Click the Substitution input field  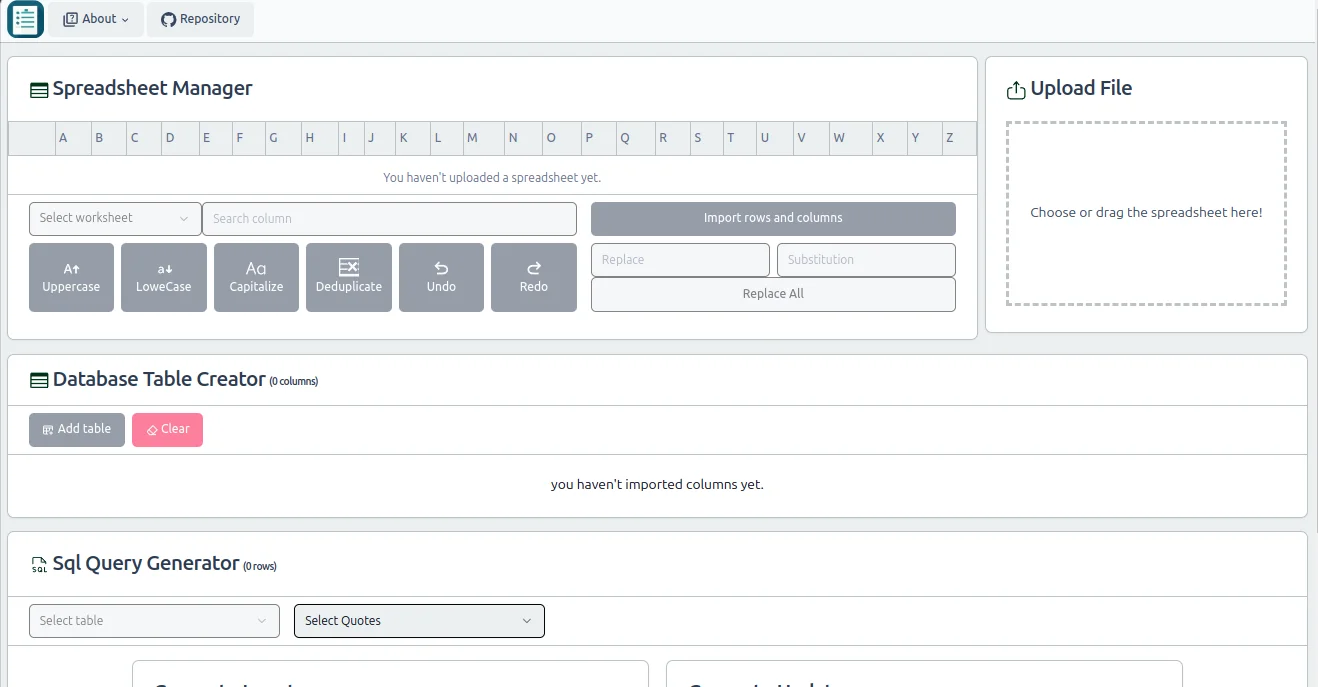pos(866,260)
